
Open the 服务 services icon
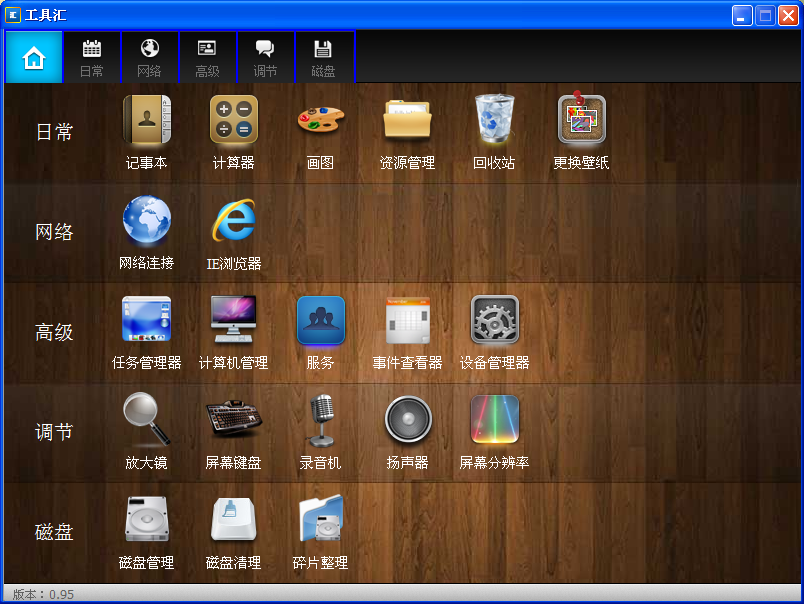(x=320, y=319)
